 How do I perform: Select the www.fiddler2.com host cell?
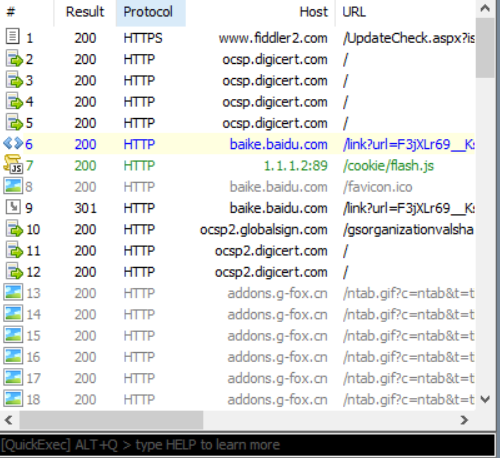273,38
